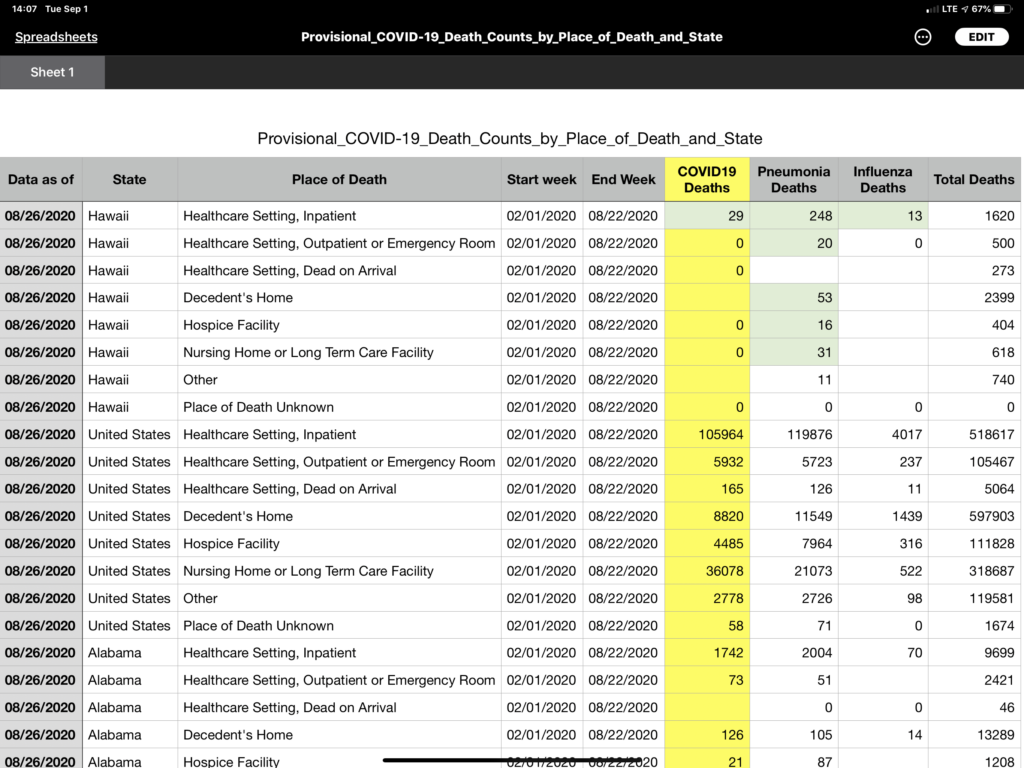Select the Data as of column header
This screenshot has width=1024, height=768.
(x=41, y=180)
